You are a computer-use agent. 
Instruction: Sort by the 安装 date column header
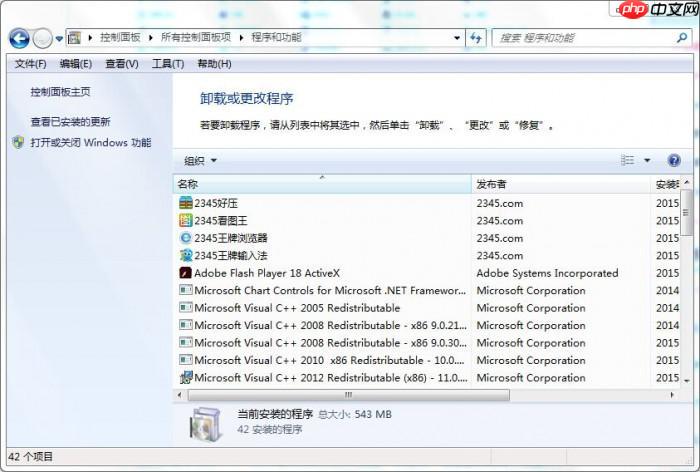point(667,184)
